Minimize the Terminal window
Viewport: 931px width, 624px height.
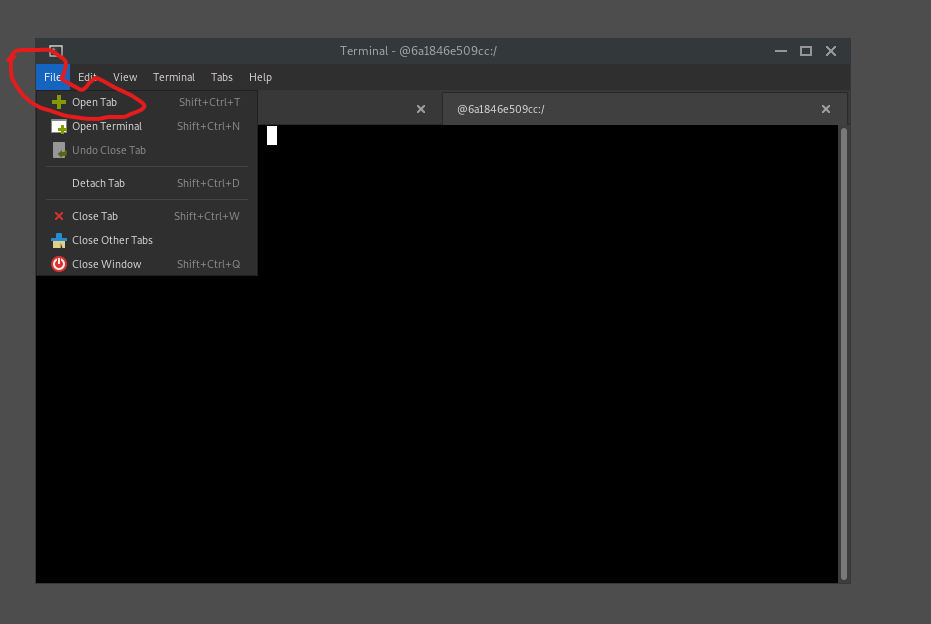(781, 51)
